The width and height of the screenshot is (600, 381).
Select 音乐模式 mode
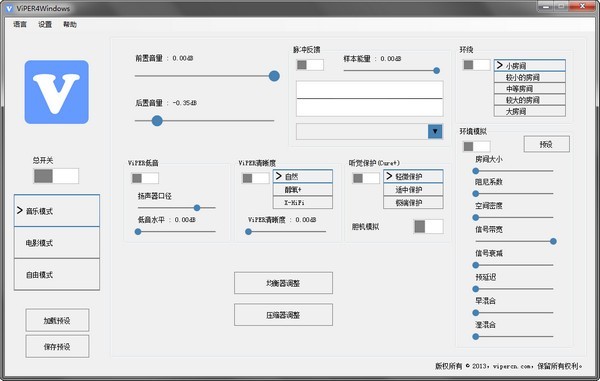point(57,211)
